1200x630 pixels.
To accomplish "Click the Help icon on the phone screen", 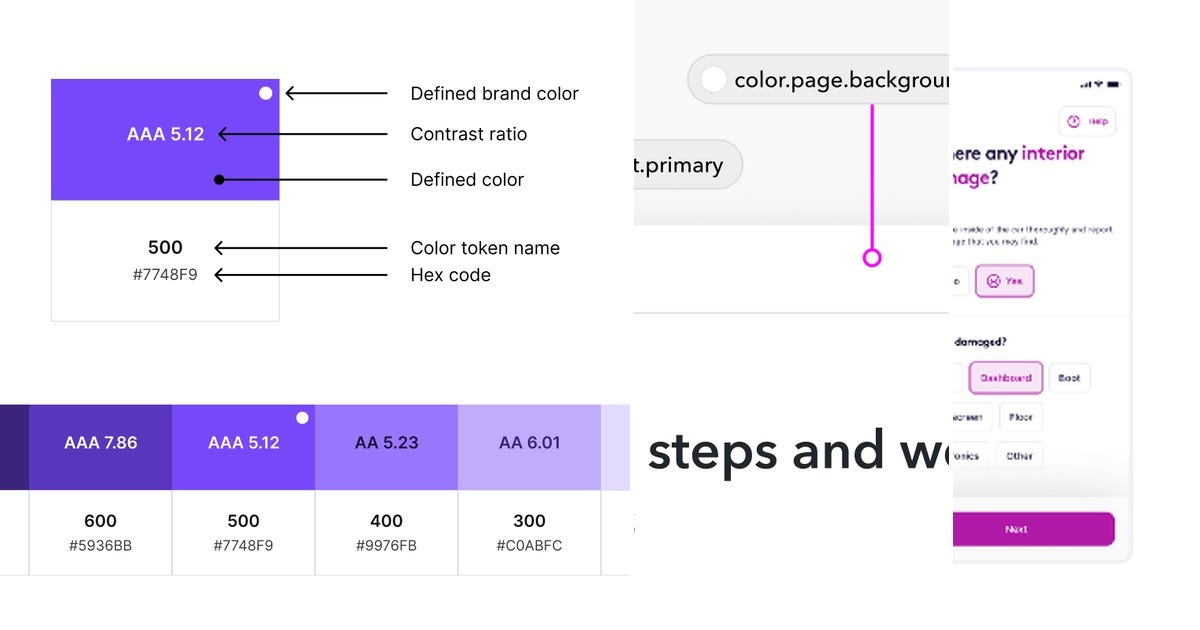I will tap(1073, 121).
